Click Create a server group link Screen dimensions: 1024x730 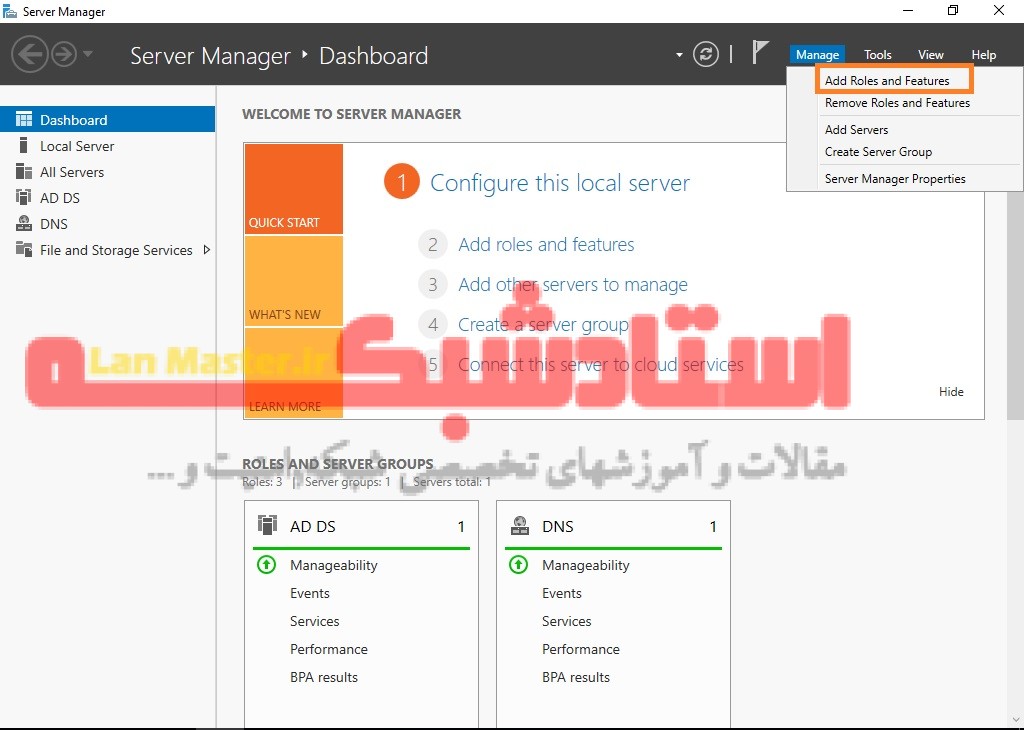(x=543, y=325)
